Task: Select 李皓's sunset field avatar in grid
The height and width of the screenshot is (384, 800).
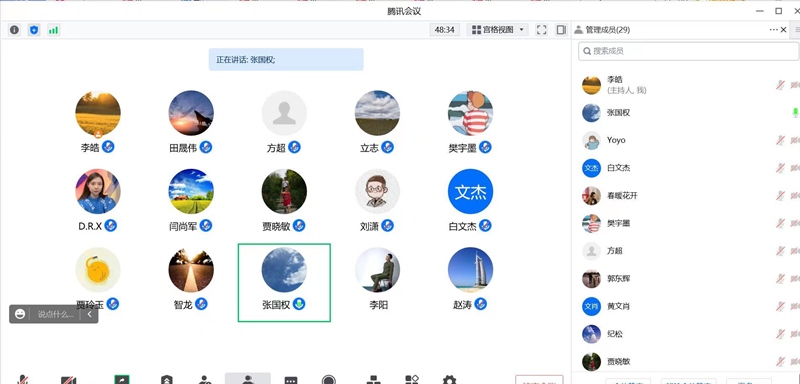Action: pyautogui.click(x=98, y=113)
